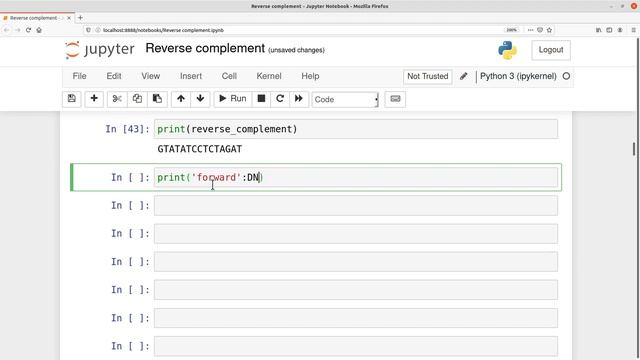Move selected cell down arrow
The height and width of the screenshot is (360, 640).
[x=200, y=99]
